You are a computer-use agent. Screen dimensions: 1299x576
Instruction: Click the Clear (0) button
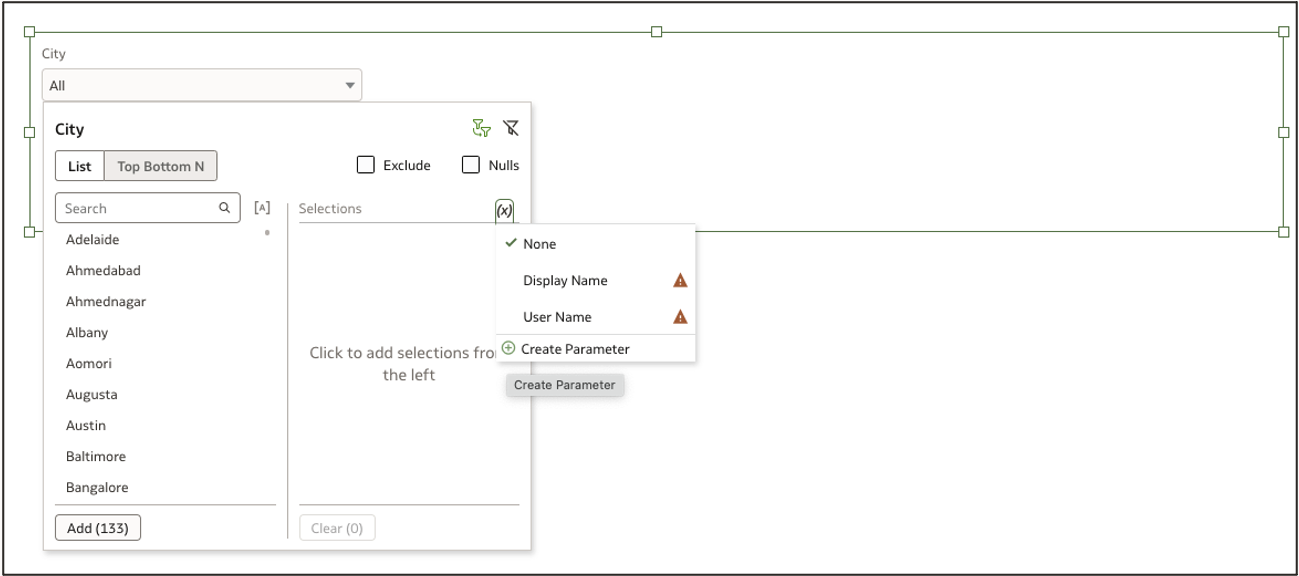point(337,527)
